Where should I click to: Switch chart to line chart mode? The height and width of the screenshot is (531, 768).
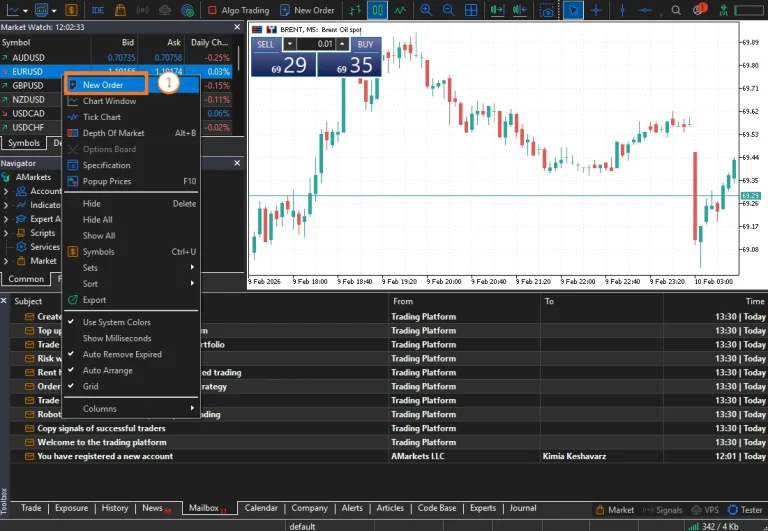(x=400, y=10)
